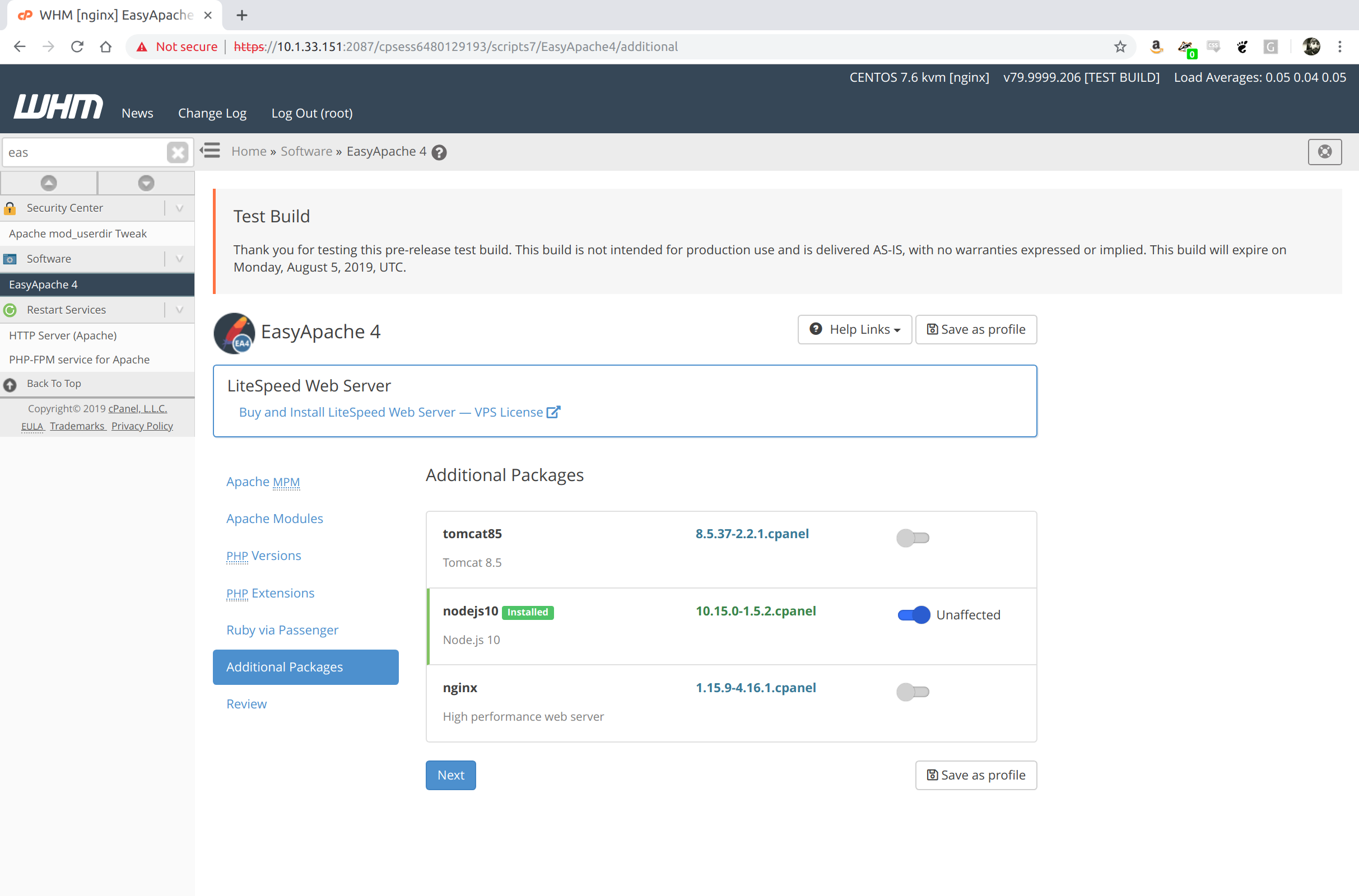Image resolution: width=1359 pixels, height=896 pixels.
Task: Open a new browser tab
Action: (x=242, y=16)
